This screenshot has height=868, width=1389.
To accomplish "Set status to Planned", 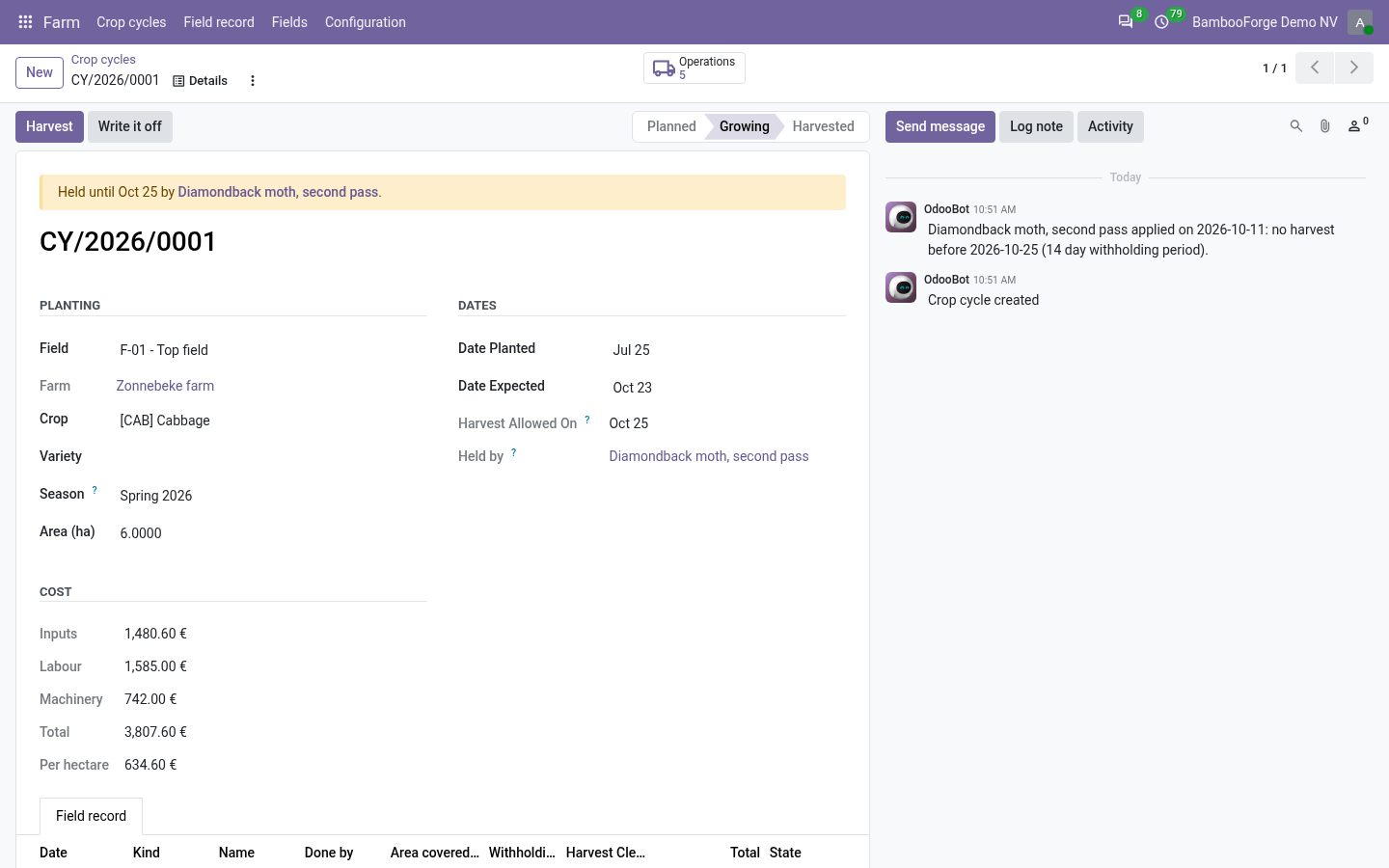I will 671,126.
